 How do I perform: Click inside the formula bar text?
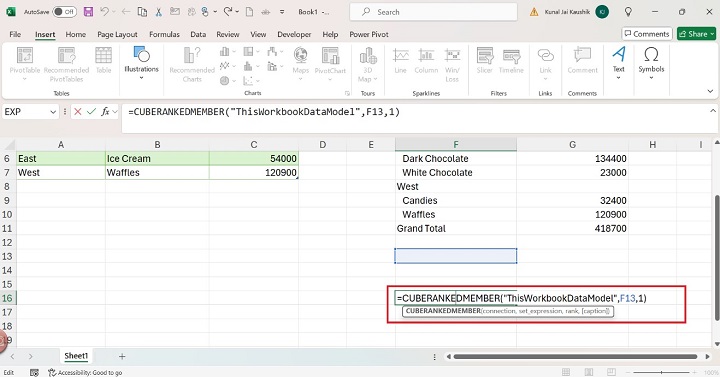tap(264, 112)
